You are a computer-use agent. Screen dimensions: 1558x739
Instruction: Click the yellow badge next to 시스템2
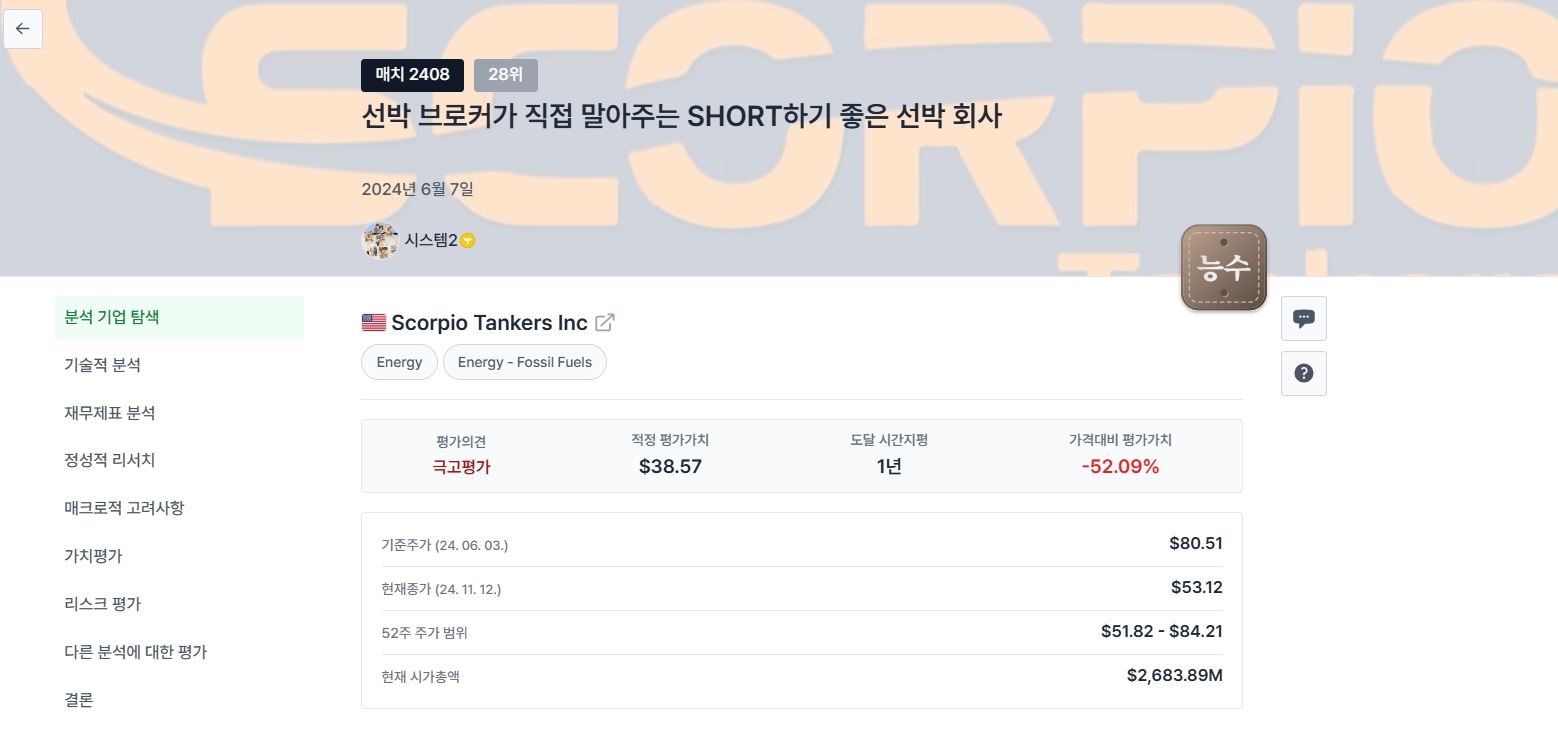pyautogui.click(x=468, y=241)
